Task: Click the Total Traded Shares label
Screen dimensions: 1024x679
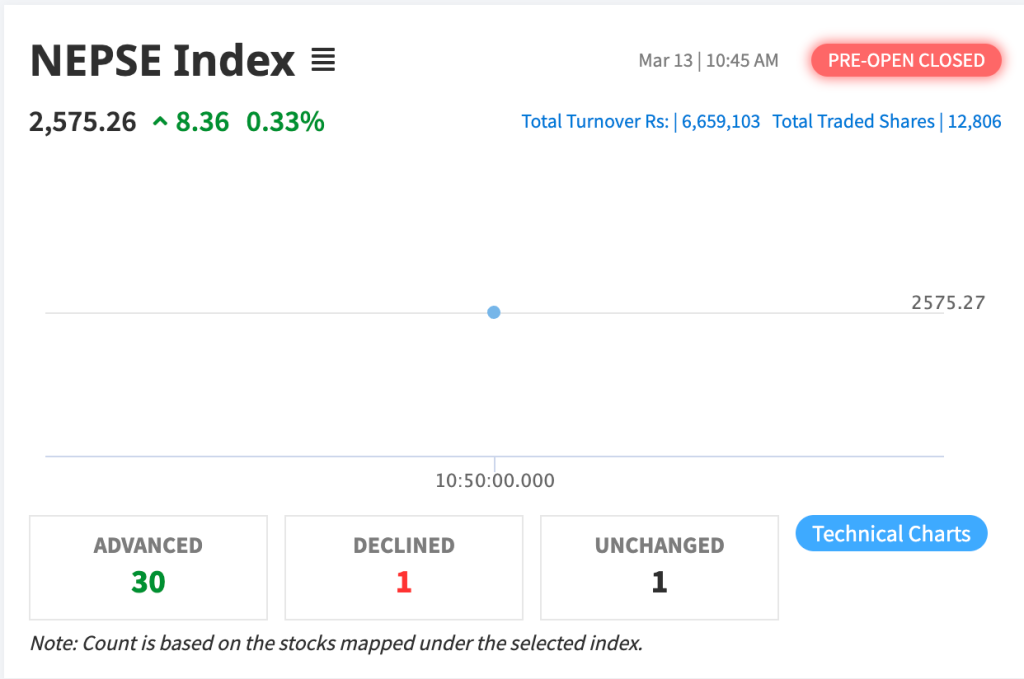Action: point(853,122)
